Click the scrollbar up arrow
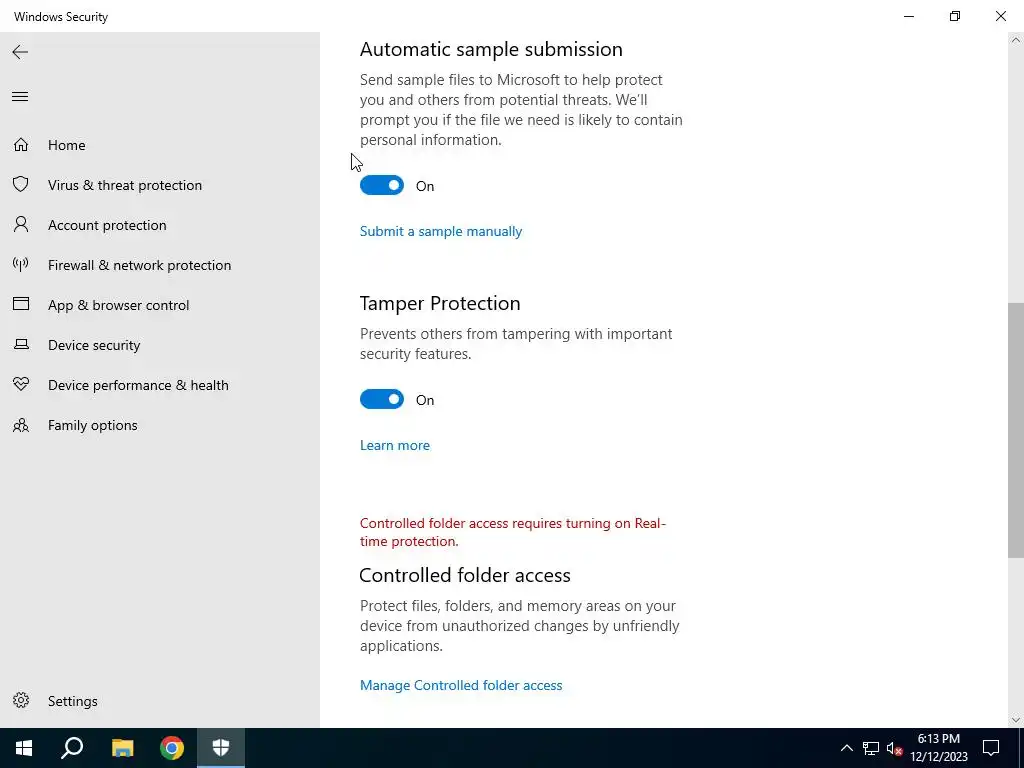The image size is (1024, 768). point(1016,40)
